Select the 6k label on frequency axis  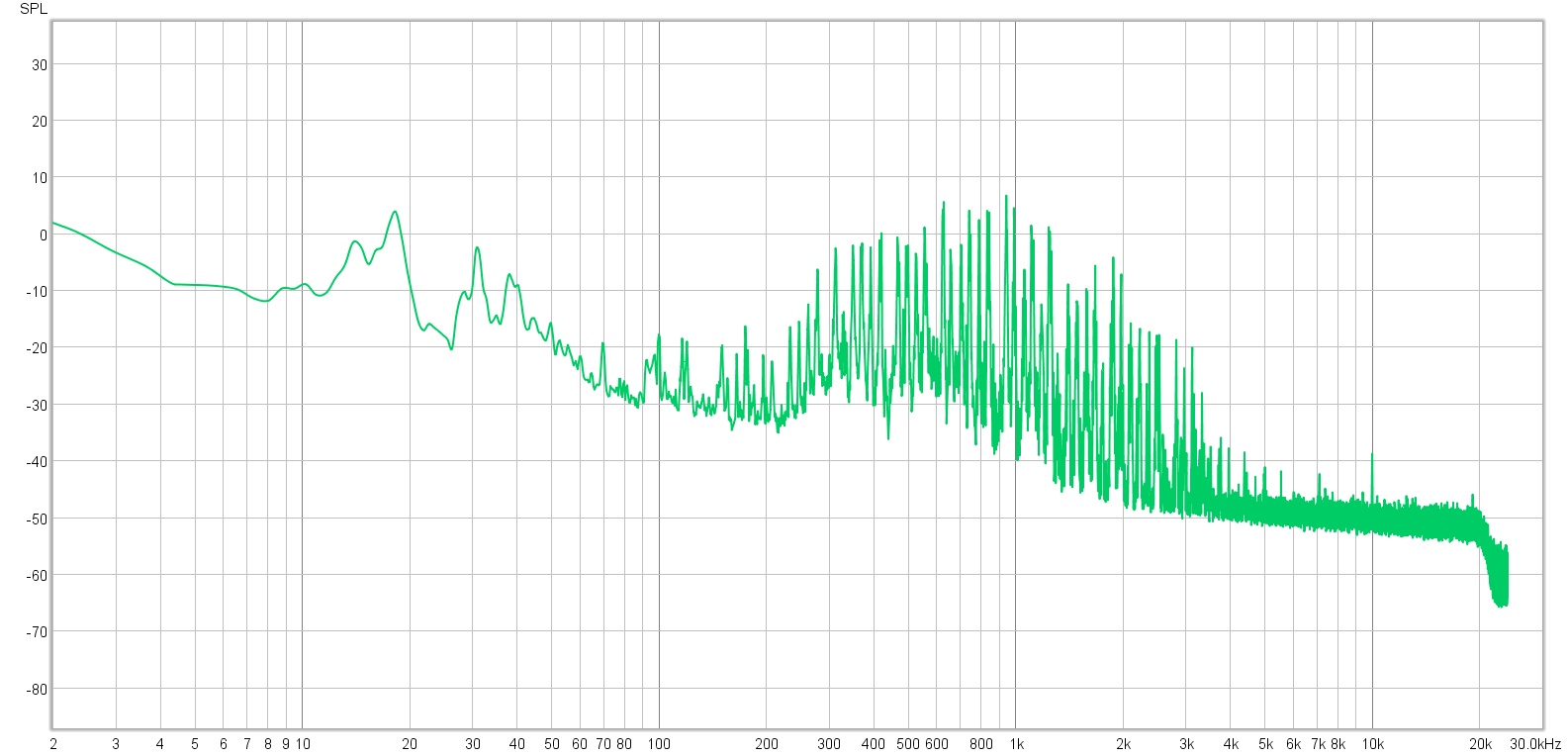click(1293, 744)
